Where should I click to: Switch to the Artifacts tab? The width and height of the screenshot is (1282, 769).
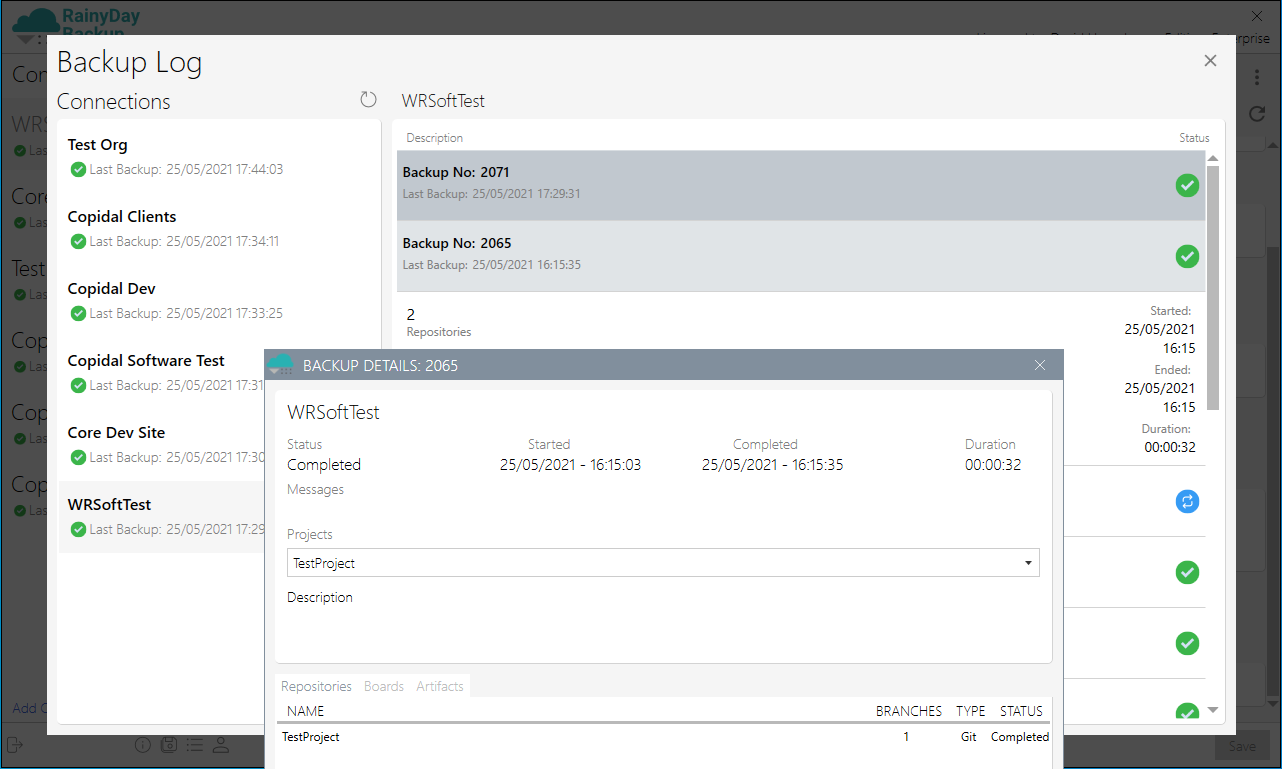440,686
